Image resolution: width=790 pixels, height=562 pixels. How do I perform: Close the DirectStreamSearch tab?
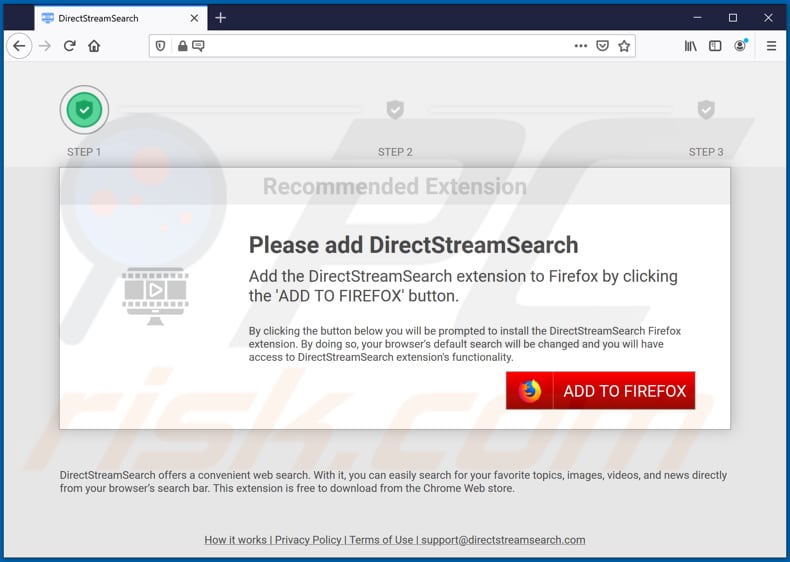(194, 18)
